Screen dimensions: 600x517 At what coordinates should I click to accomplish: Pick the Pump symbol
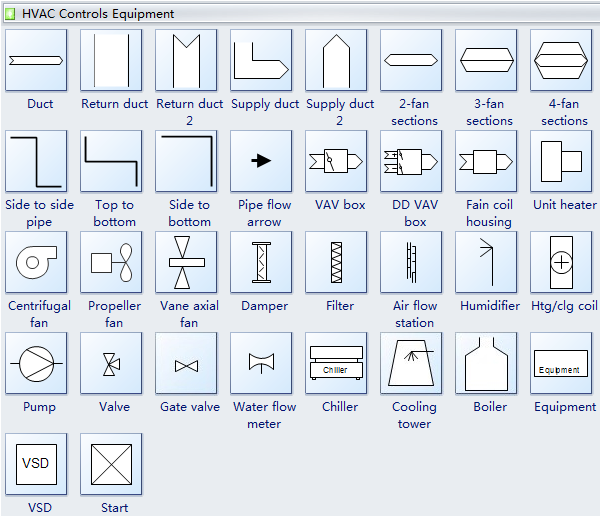click(x=36, y=364)
